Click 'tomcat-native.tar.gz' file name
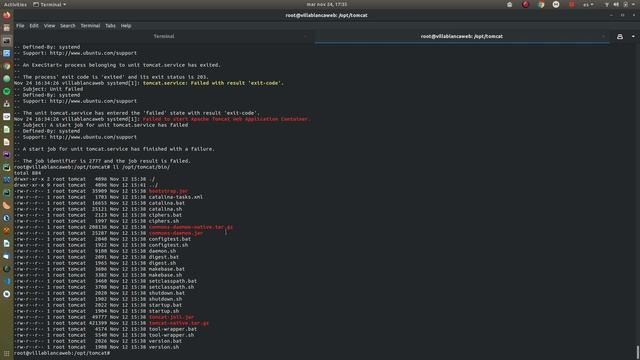Image resolution: width=640 pixels, height=360 pixels. coord(179,323)
